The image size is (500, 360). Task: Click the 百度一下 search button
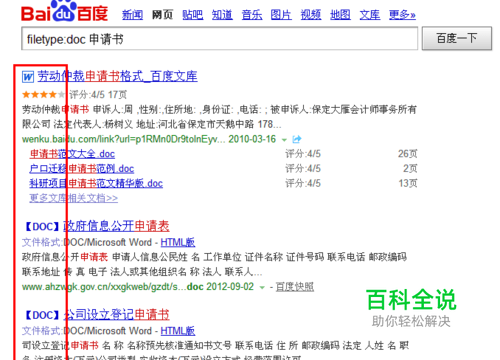[x=457, y=39]
